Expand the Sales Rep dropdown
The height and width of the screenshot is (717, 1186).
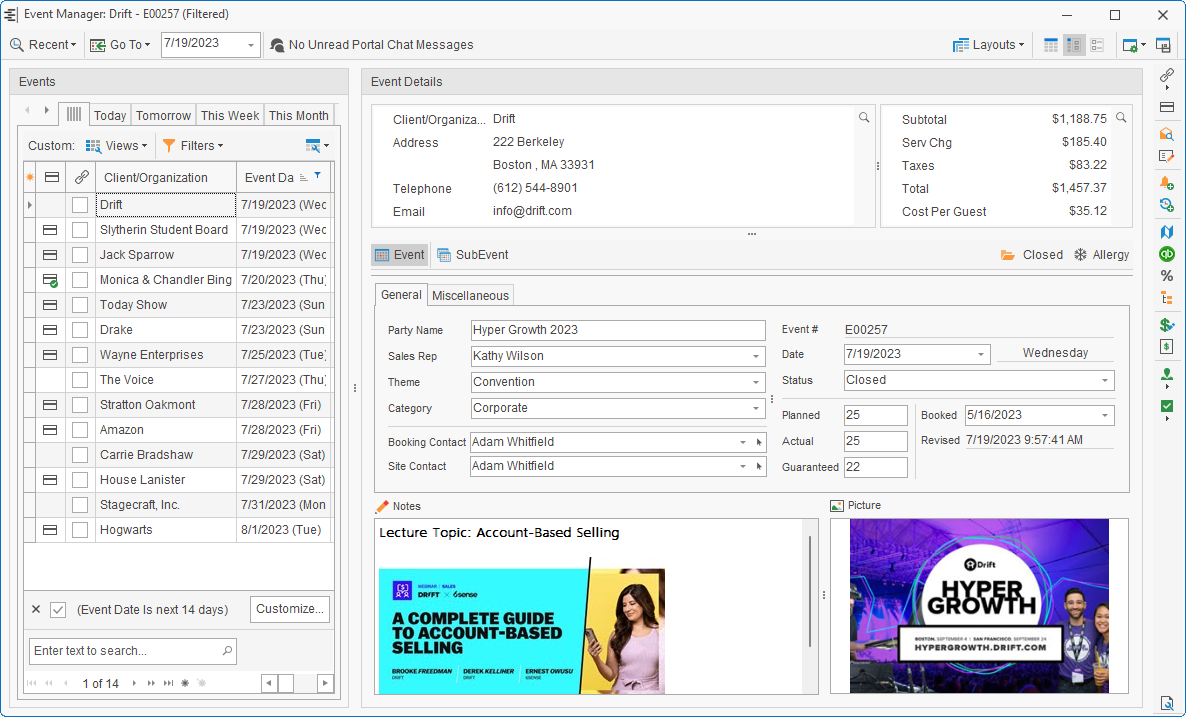click(756, 356)
